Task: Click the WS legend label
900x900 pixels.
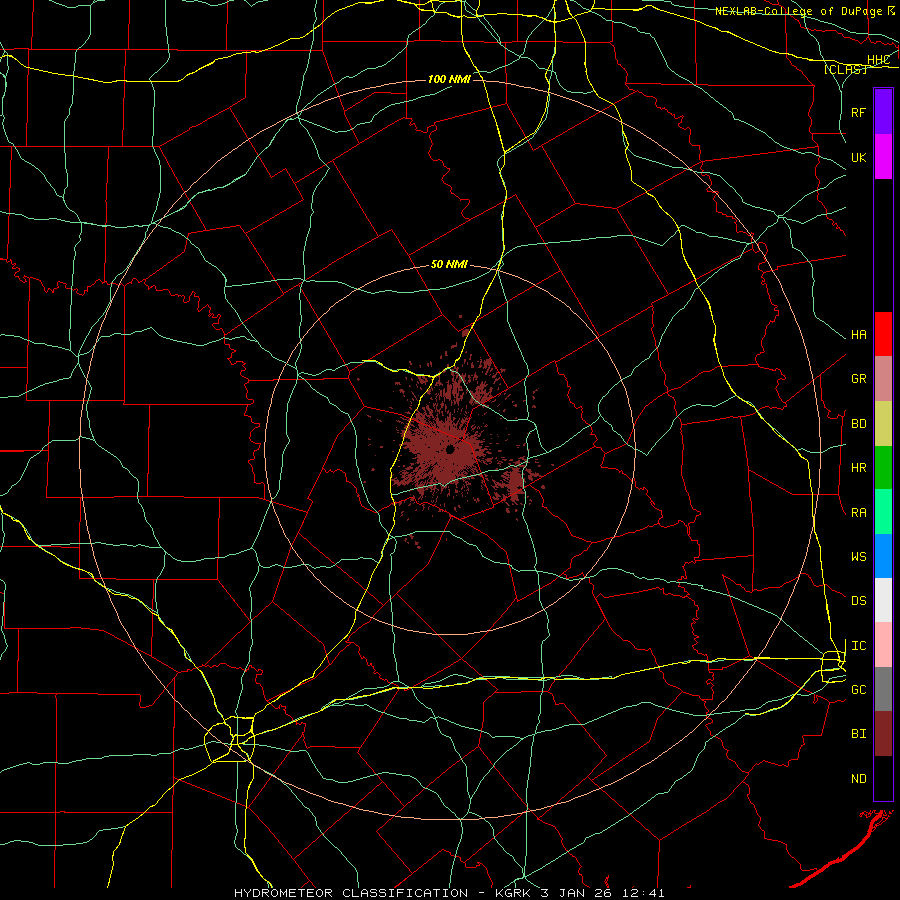Action: (x=859, y=557)
